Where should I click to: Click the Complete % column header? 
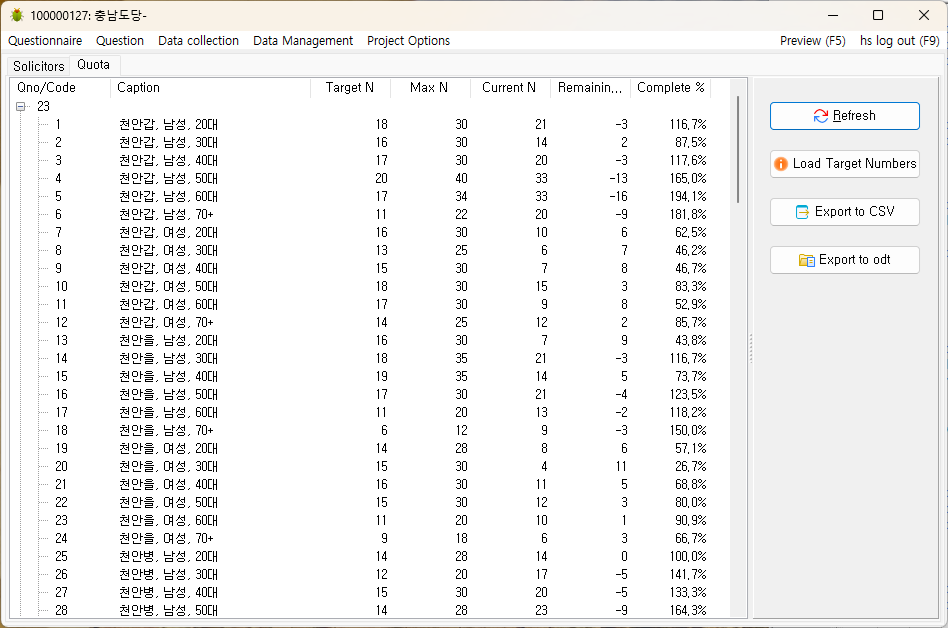pos(670,88)
